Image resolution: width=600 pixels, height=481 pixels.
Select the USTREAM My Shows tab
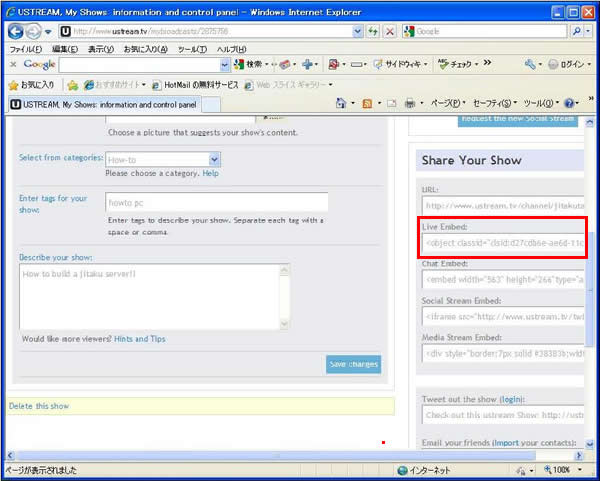(x=104, y=104)
